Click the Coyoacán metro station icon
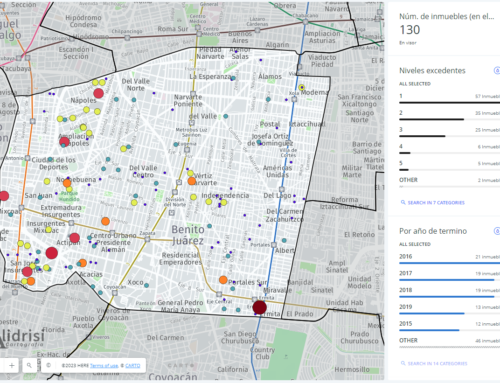The width and height of the screenshot is (500, 383). tap(114, 293)
